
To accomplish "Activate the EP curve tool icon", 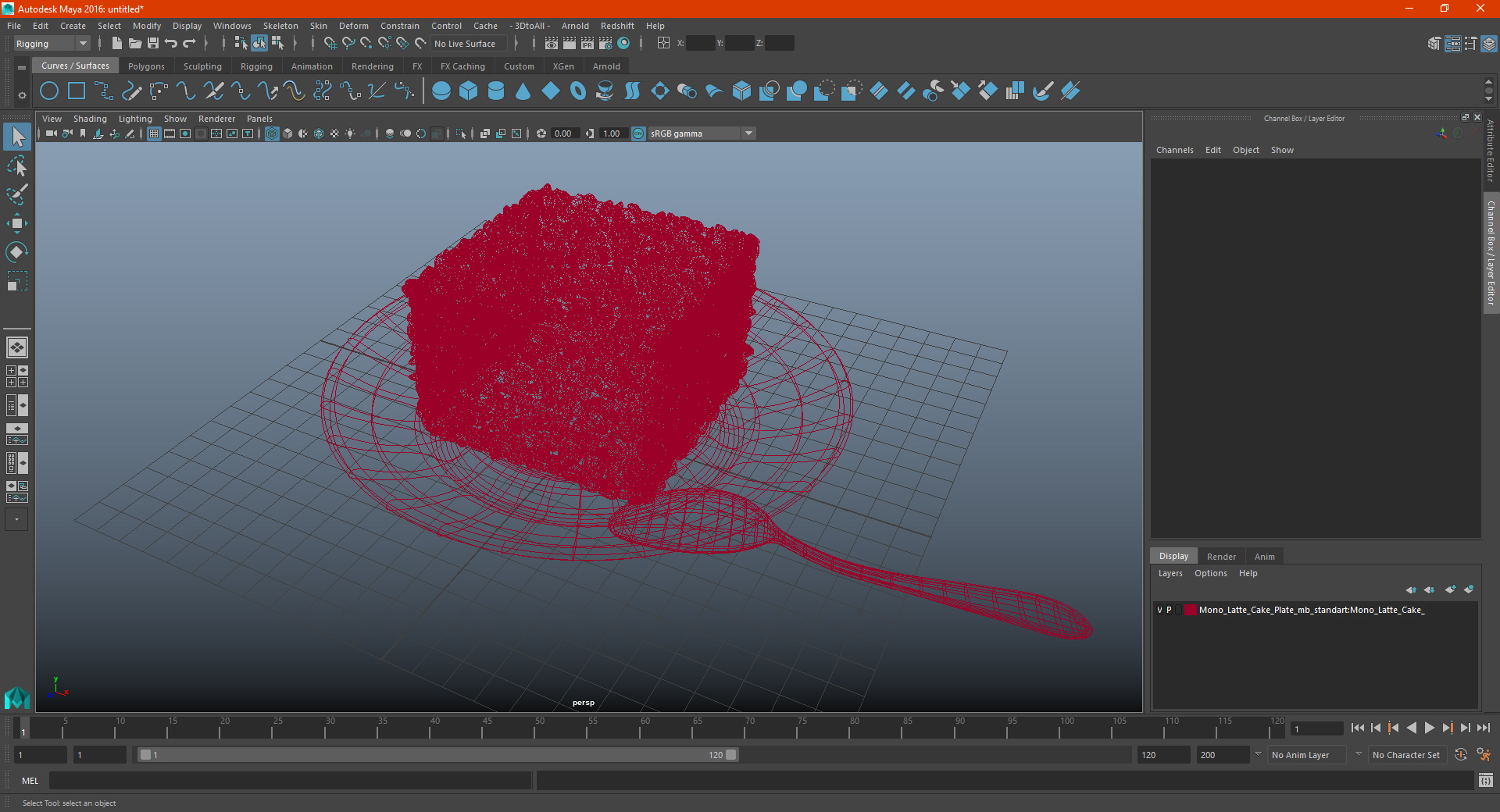I will (104, 91).
